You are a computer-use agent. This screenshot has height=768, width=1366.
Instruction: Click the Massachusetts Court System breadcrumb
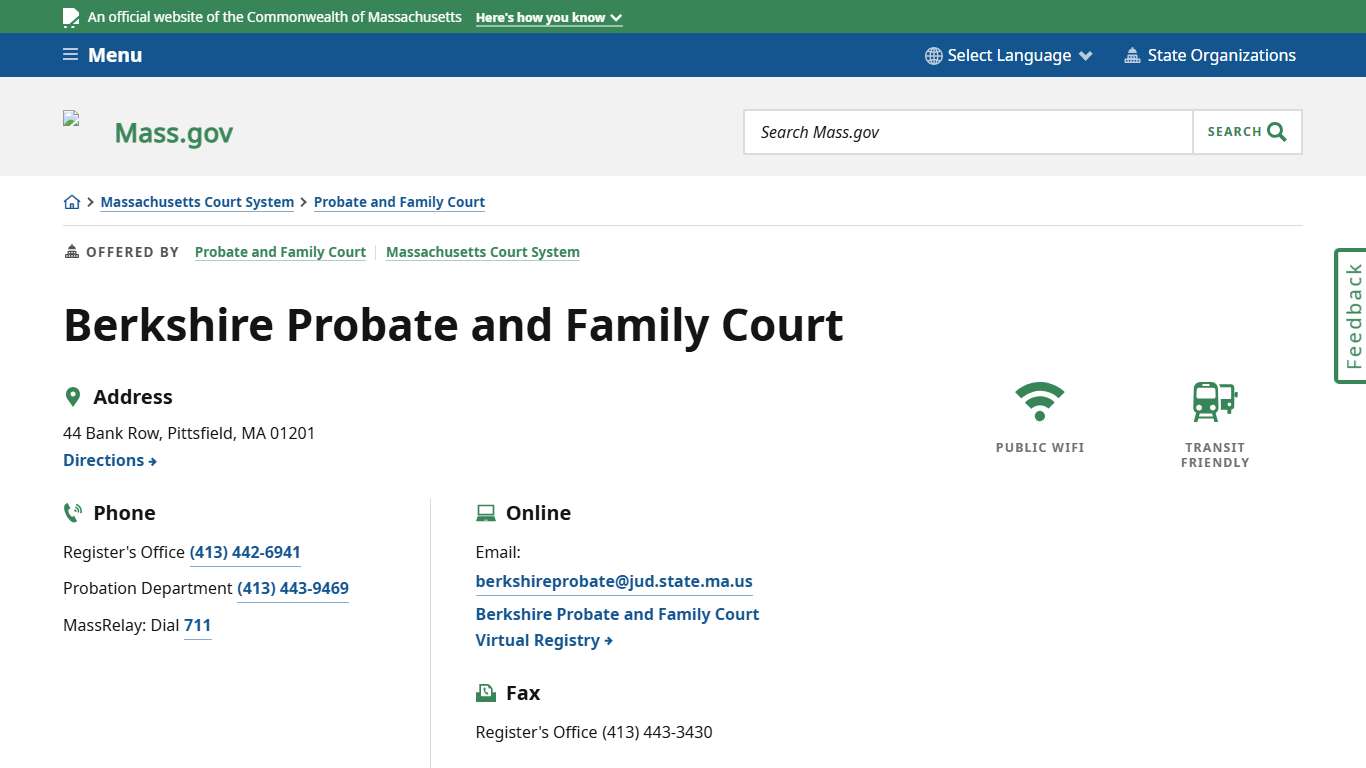[x=197, y=202]
